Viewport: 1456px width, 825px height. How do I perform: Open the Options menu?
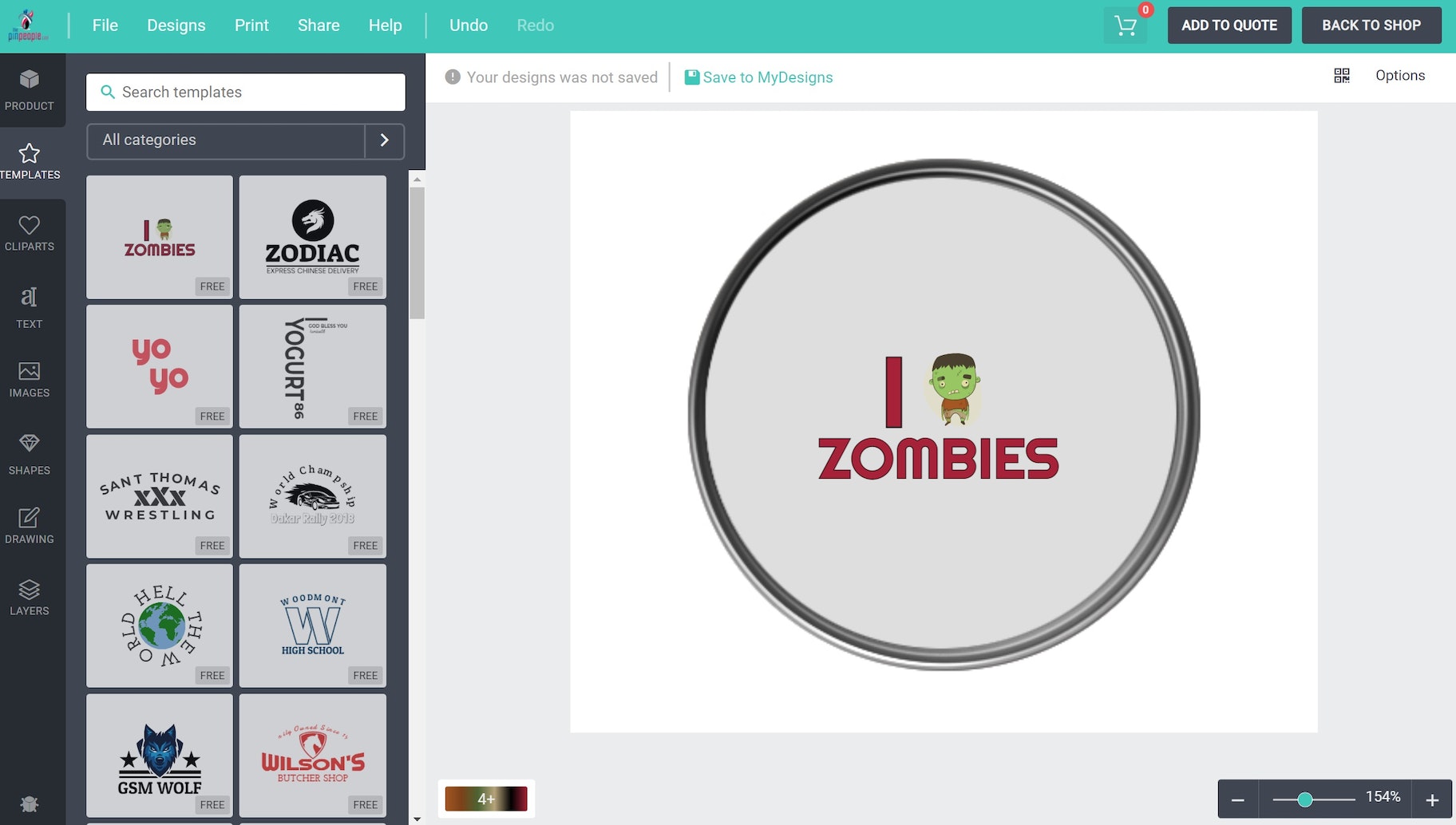point(1399,76)
